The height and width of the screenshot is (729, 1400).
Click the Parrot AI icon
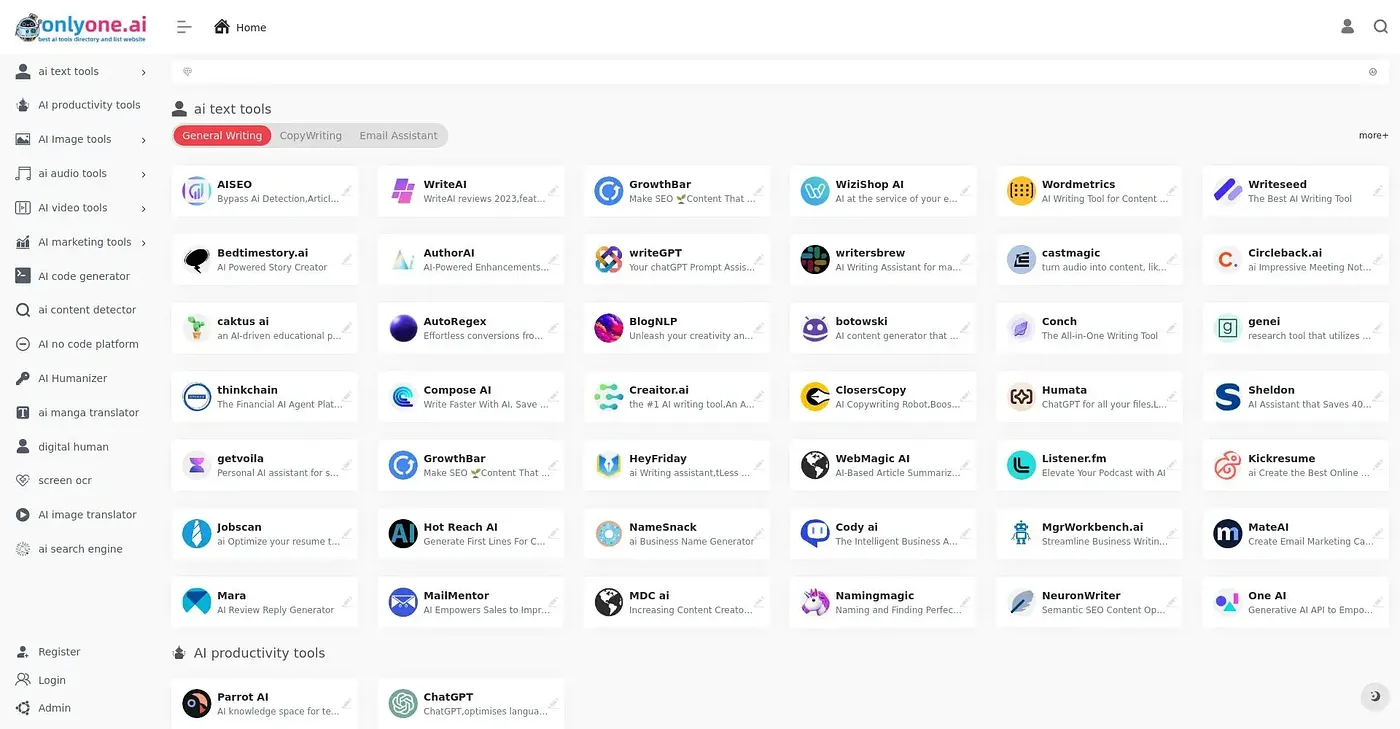click(197, 704)
